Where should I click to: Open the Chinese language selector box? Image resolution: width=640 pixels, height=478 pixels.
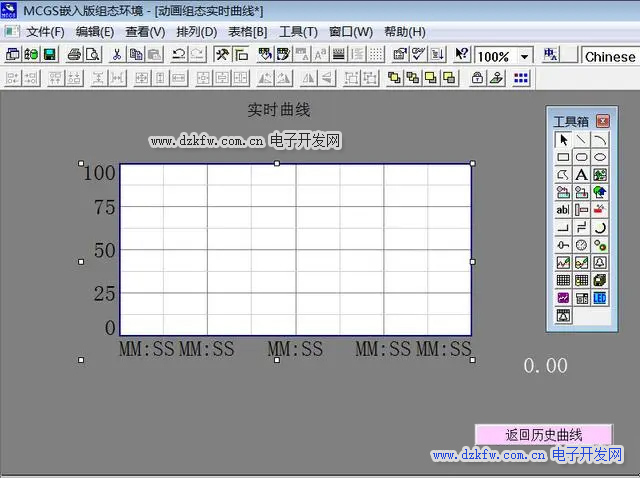click(x=610, y=57)
